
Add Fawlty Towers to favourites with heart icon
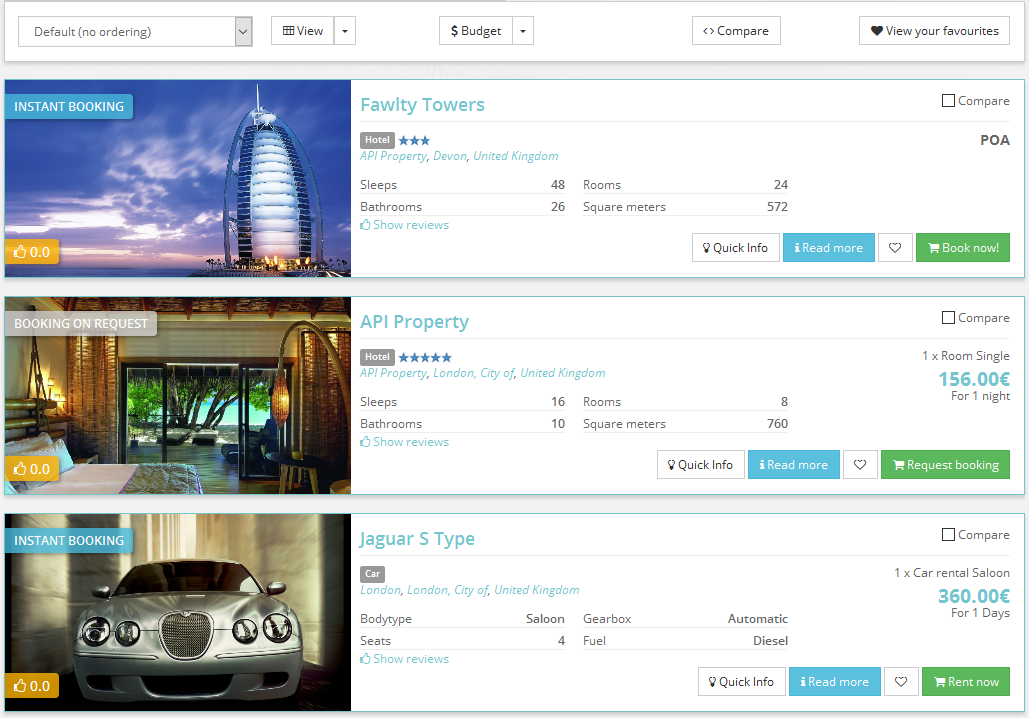click(x=895, y=248)
